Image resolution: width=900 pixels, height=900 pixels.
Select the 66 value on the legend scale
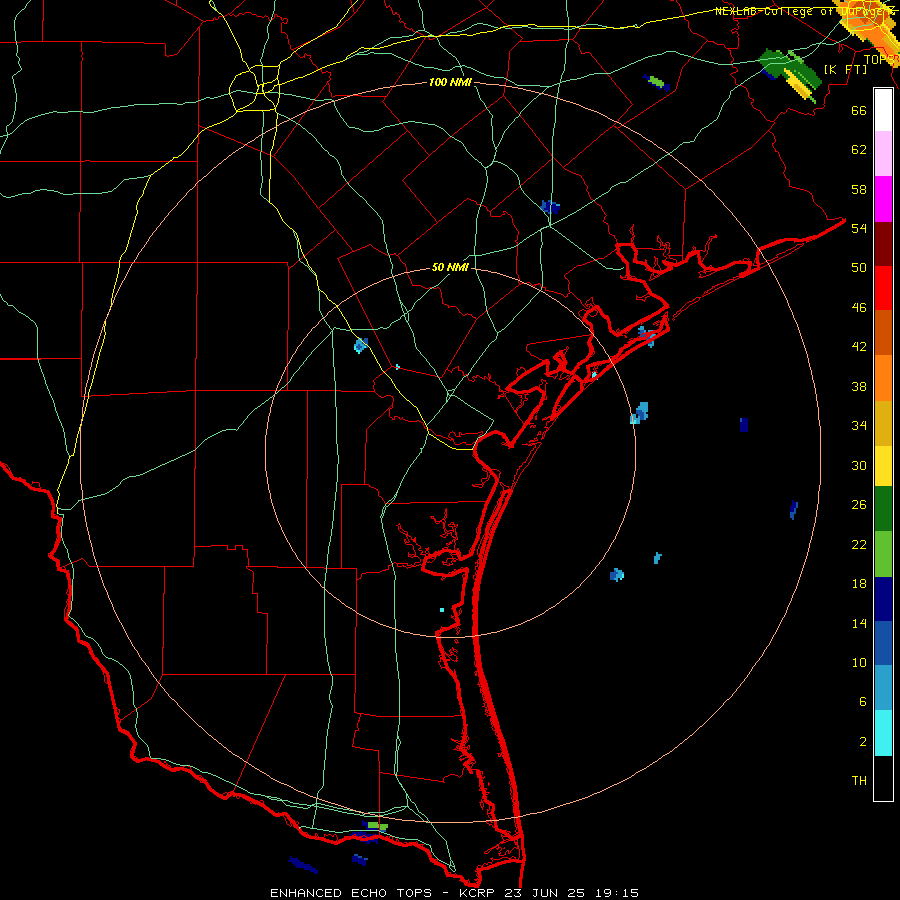click(859, 110)
